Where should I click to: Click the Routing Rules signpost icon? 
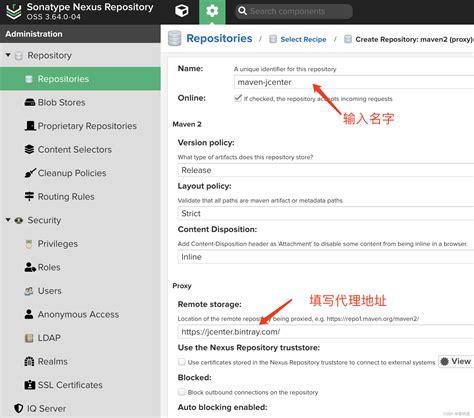tap(29, 196)
